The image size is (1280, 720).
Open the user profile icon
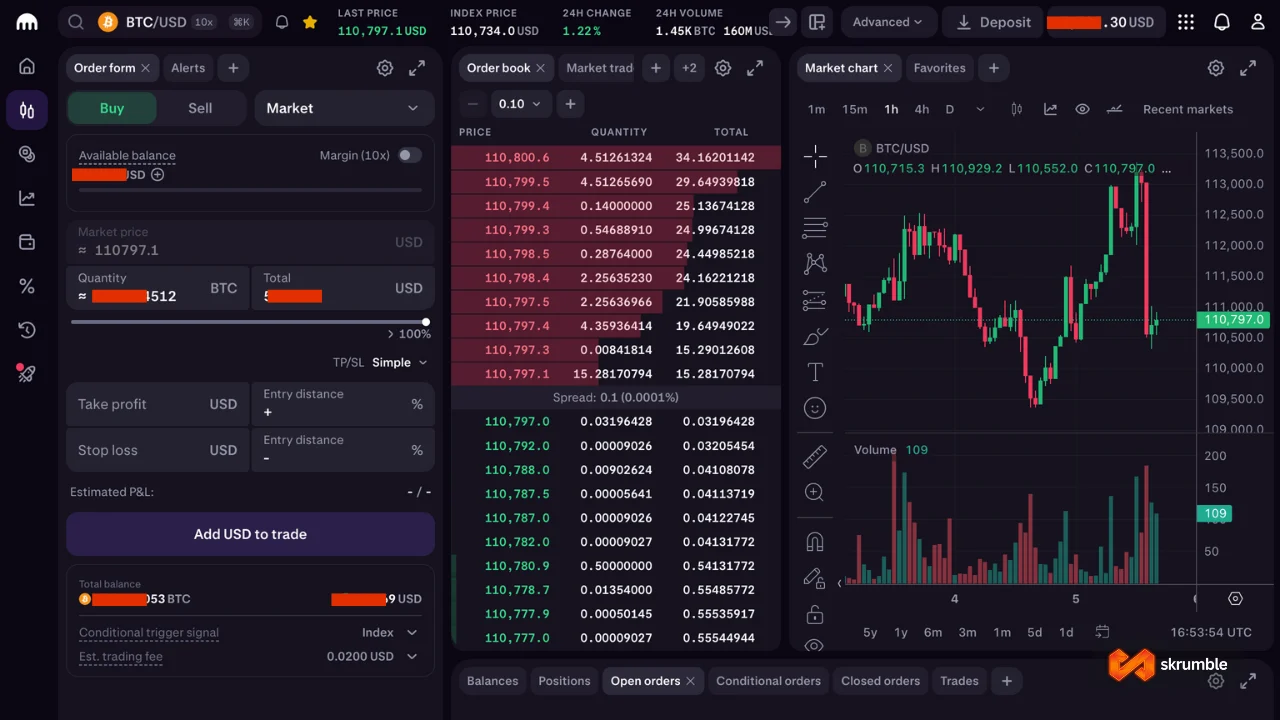point(1258,22)
